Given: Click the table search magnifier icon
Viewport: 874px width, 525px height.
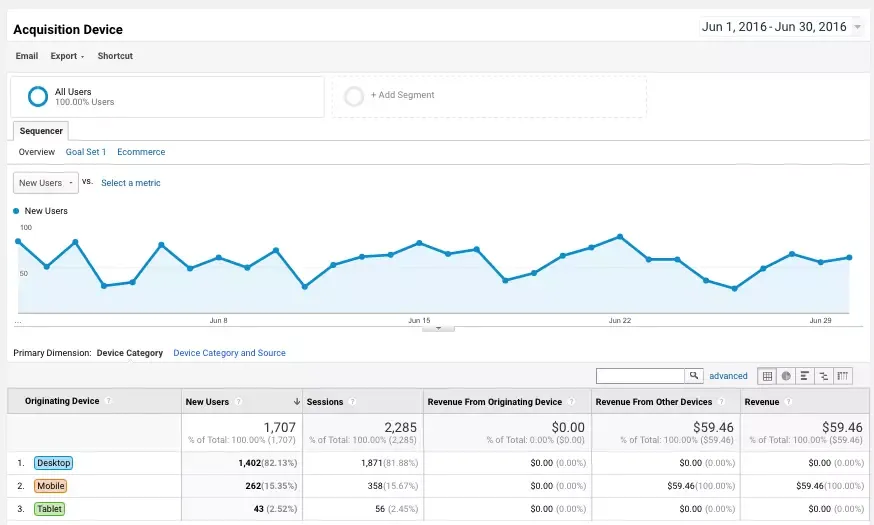Looking at the screenshot, I should point(693,376).
